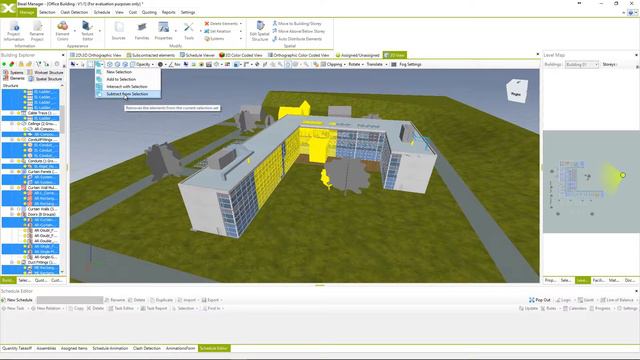This screenshot has height=360, width=640.
Task: Open Opacity dropdown in view toolbar
Action: pos(142,64)
